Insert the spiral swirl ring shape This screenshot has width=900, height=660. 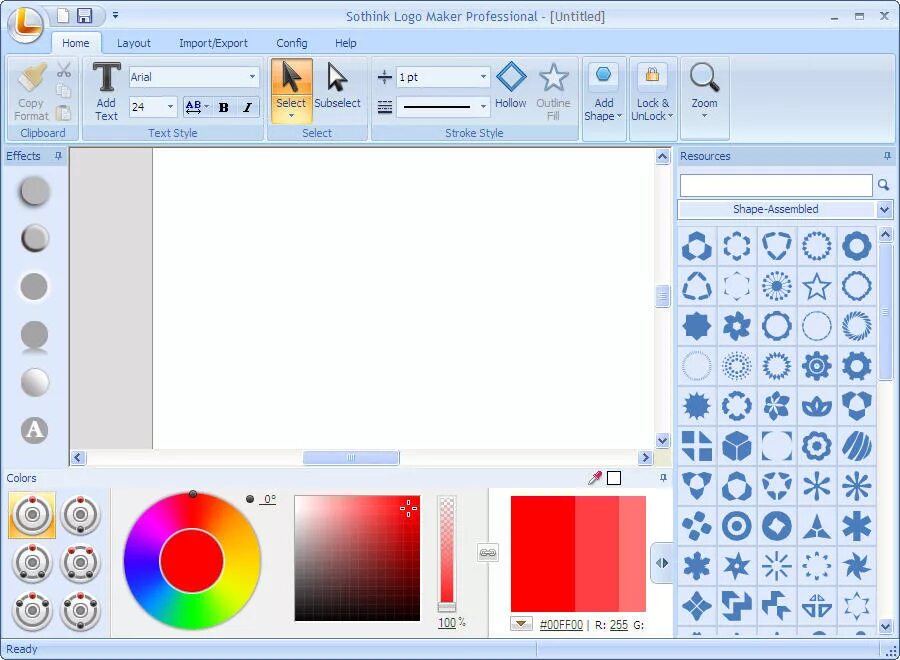856,326
